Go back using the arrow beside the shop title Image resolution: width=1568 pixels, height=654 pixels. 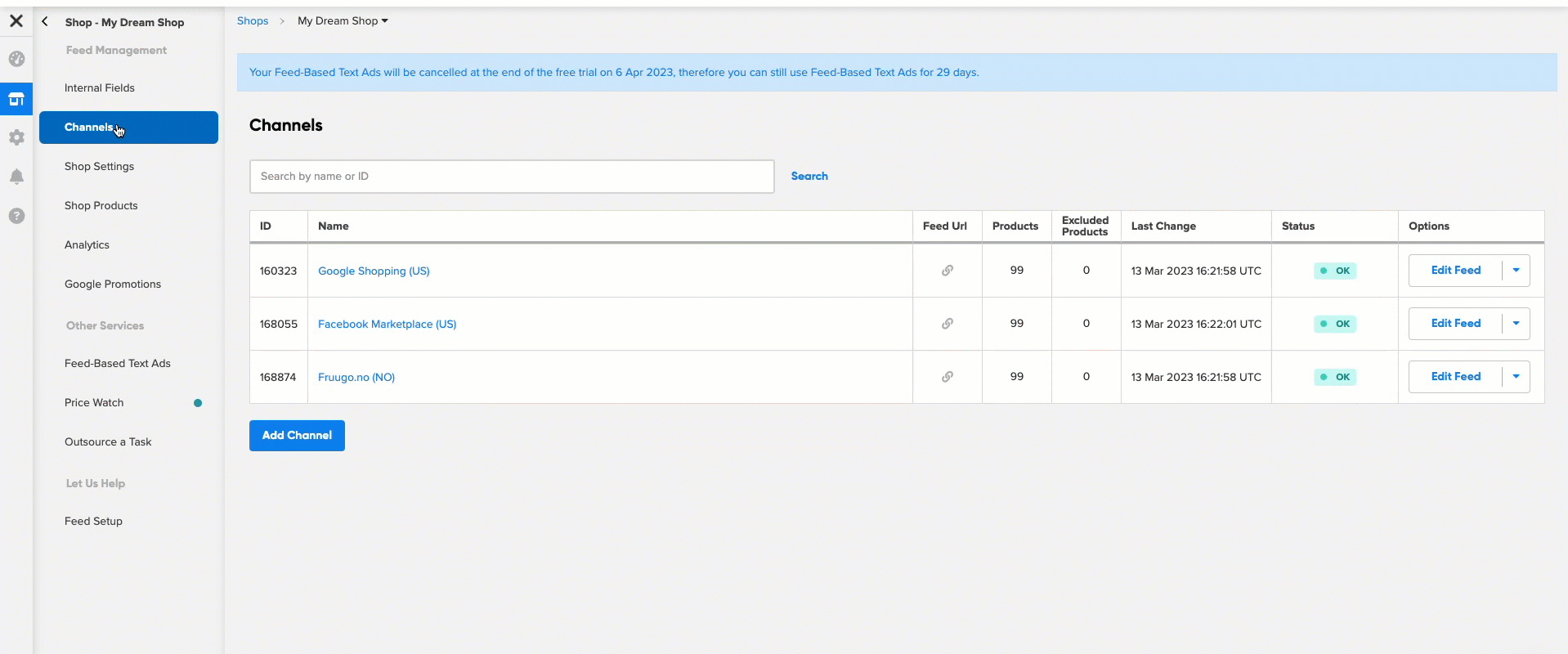click(x=45, y=22)
